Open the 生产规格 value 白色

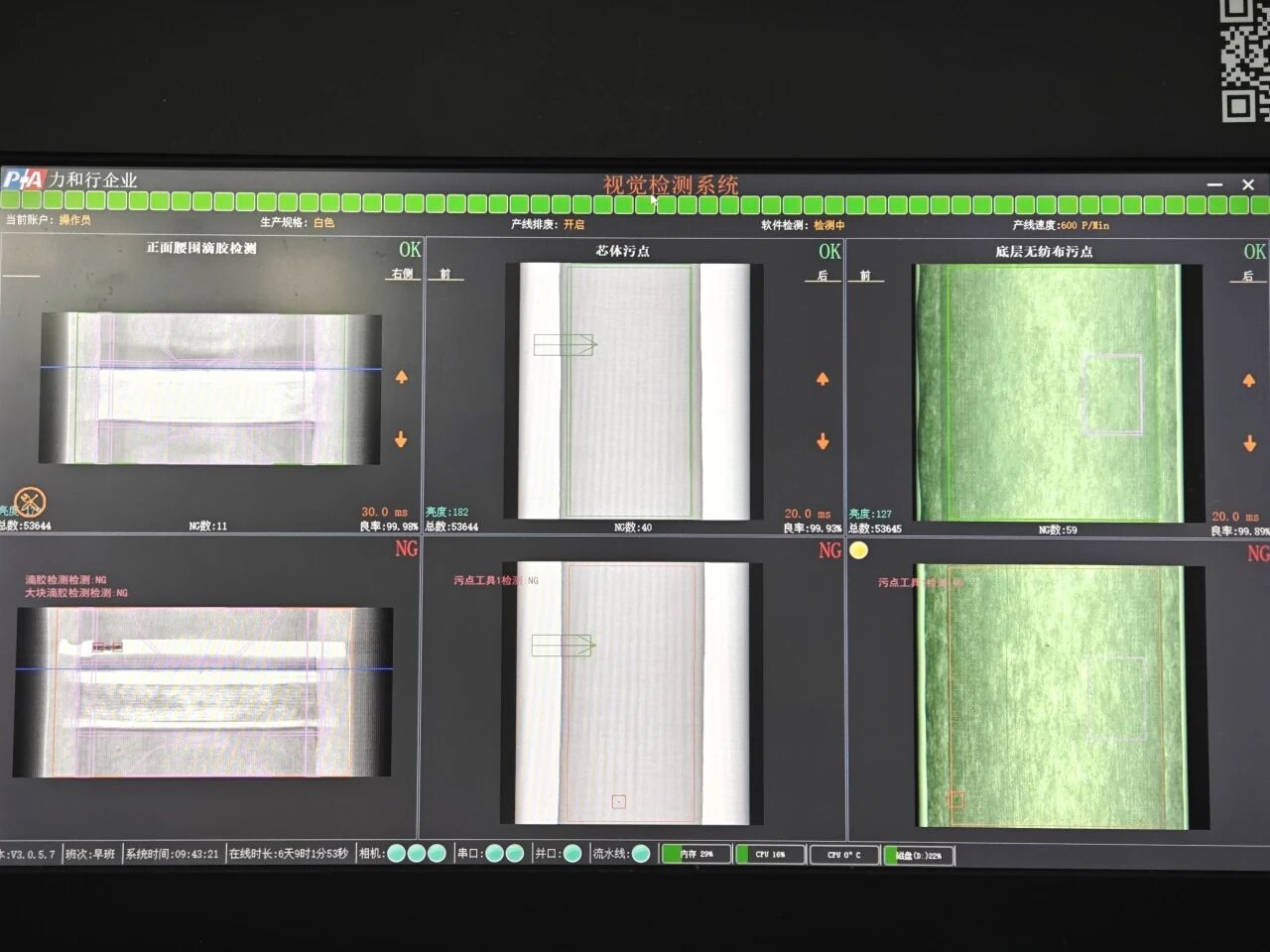tap(323, 223)
